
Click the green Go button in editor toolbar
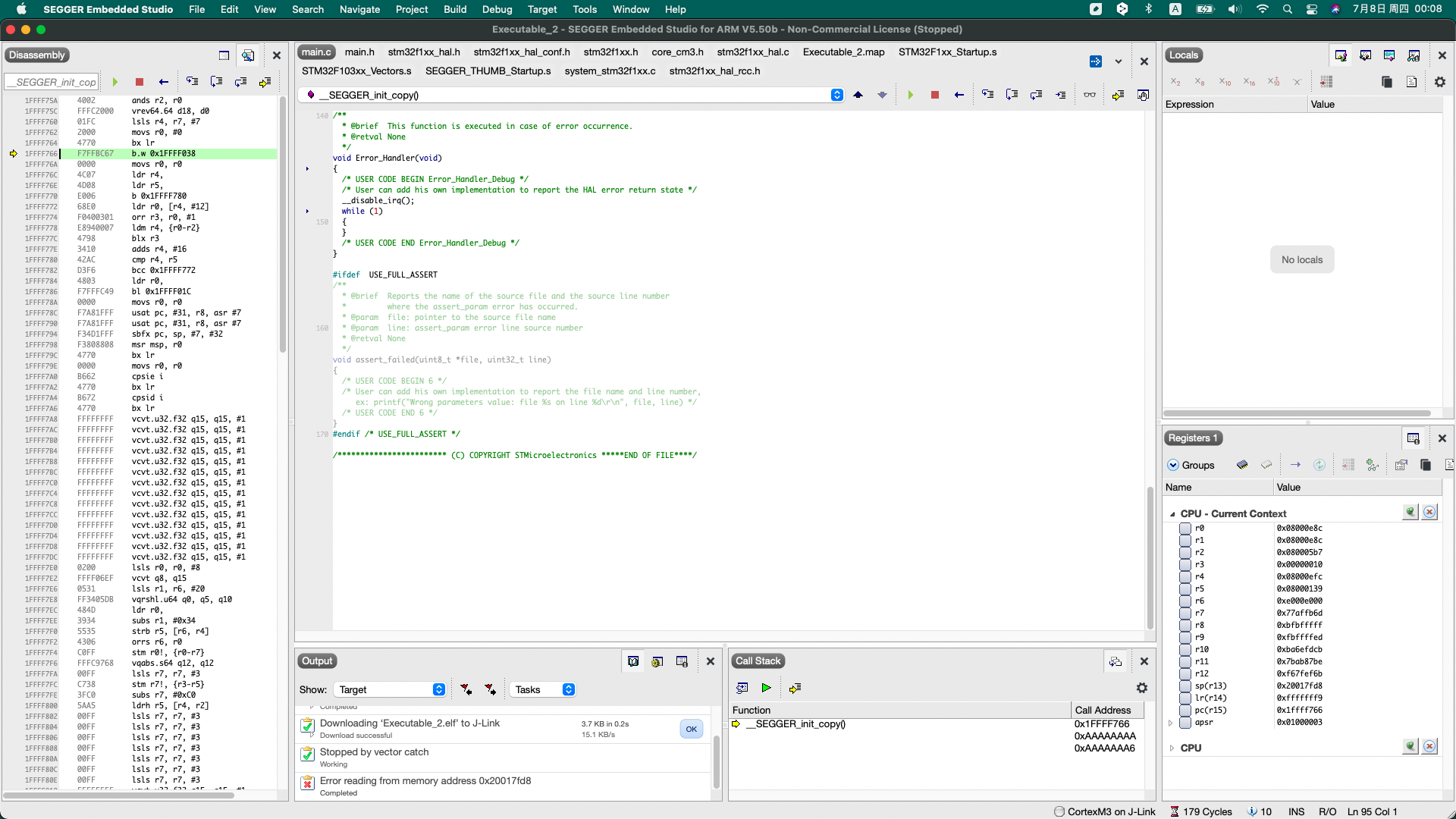pos(911,95)
